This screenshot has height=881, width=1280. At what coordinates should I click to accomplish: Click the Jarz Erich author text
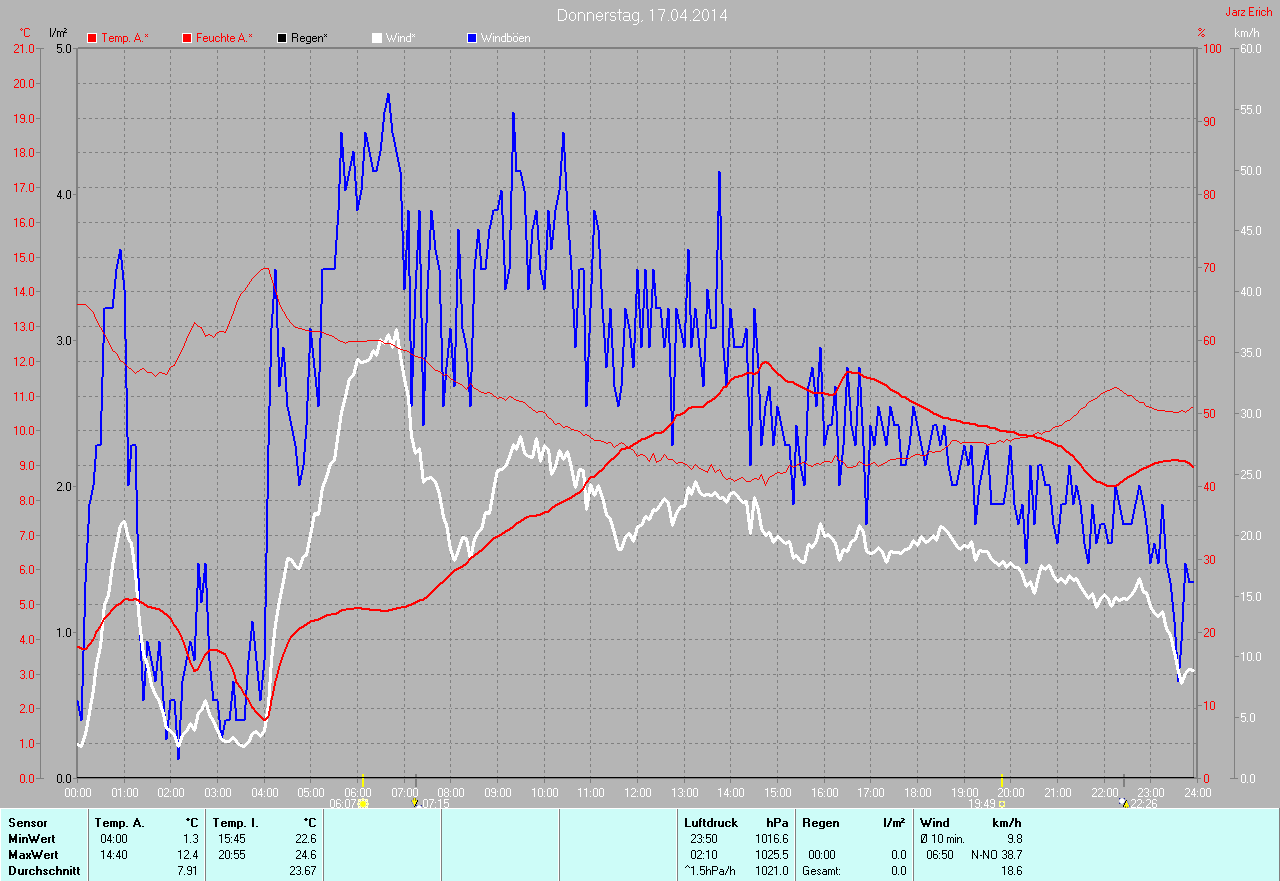1249,12
